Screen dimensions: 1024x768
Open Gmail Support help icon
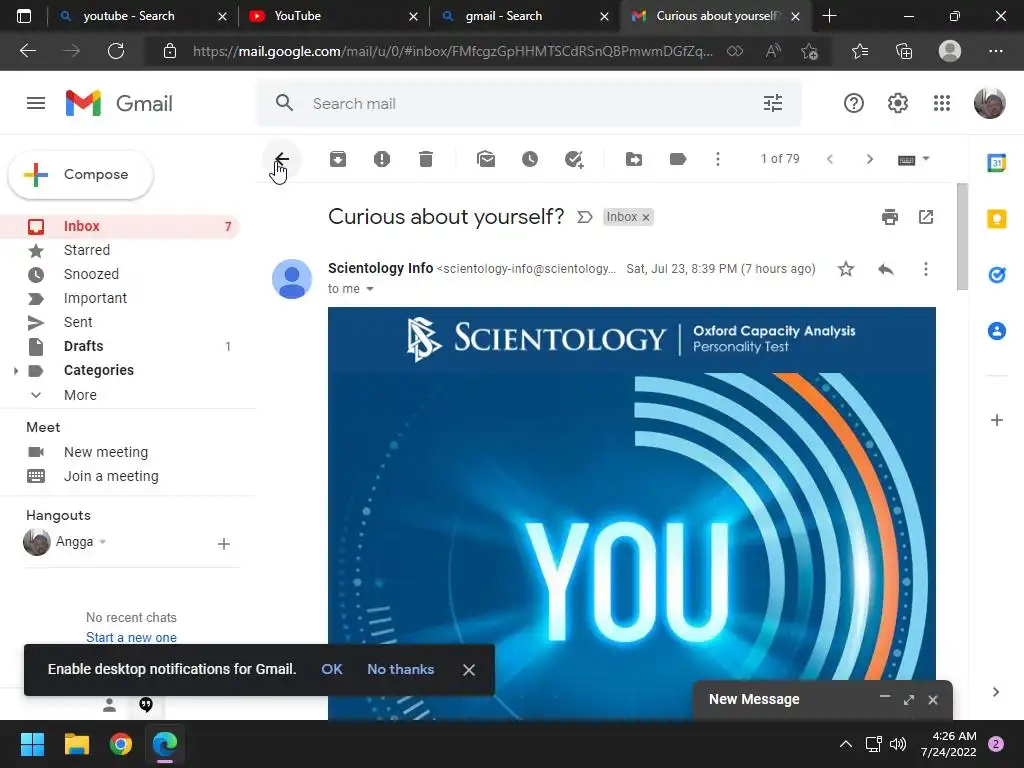click(x=854, y=103)
